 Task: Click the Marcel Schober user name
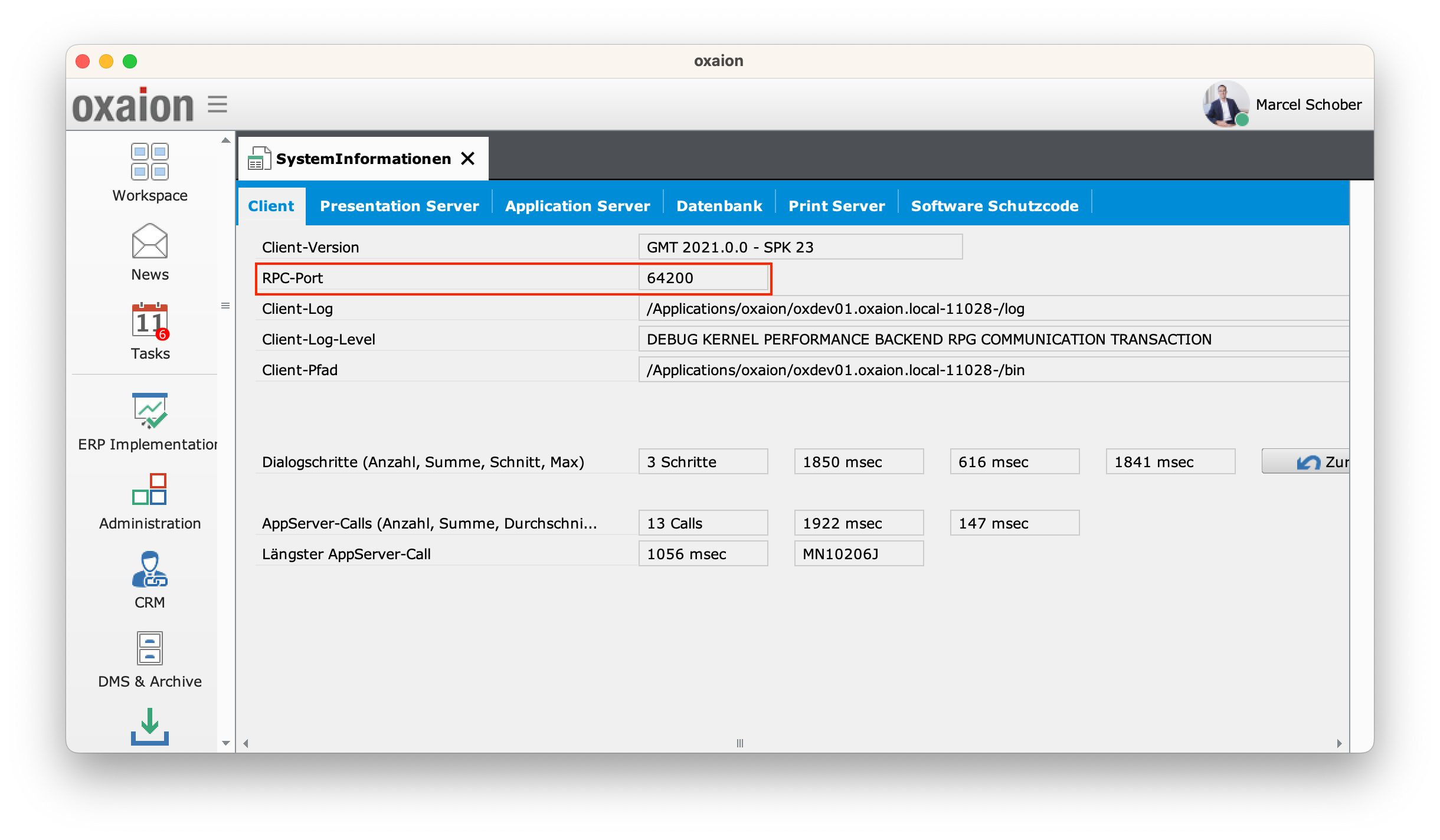pos(1308,104)
